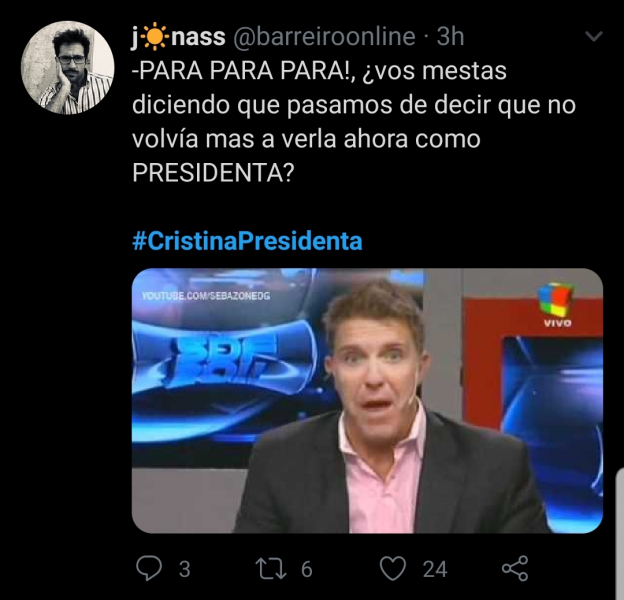
Task: View the reply count showing 3
Action: (x=184, y=569)
